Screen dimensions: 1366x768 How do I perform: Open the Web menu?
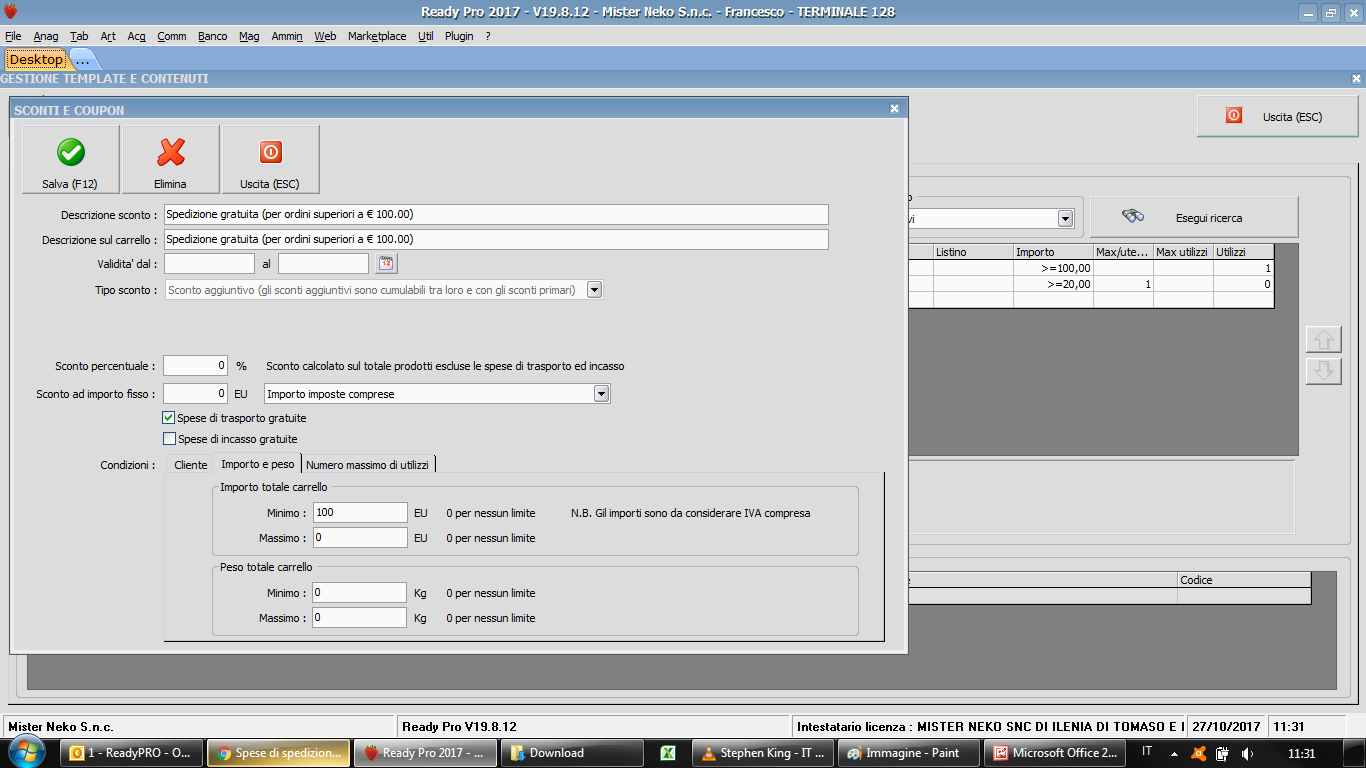tap(325, 36)
